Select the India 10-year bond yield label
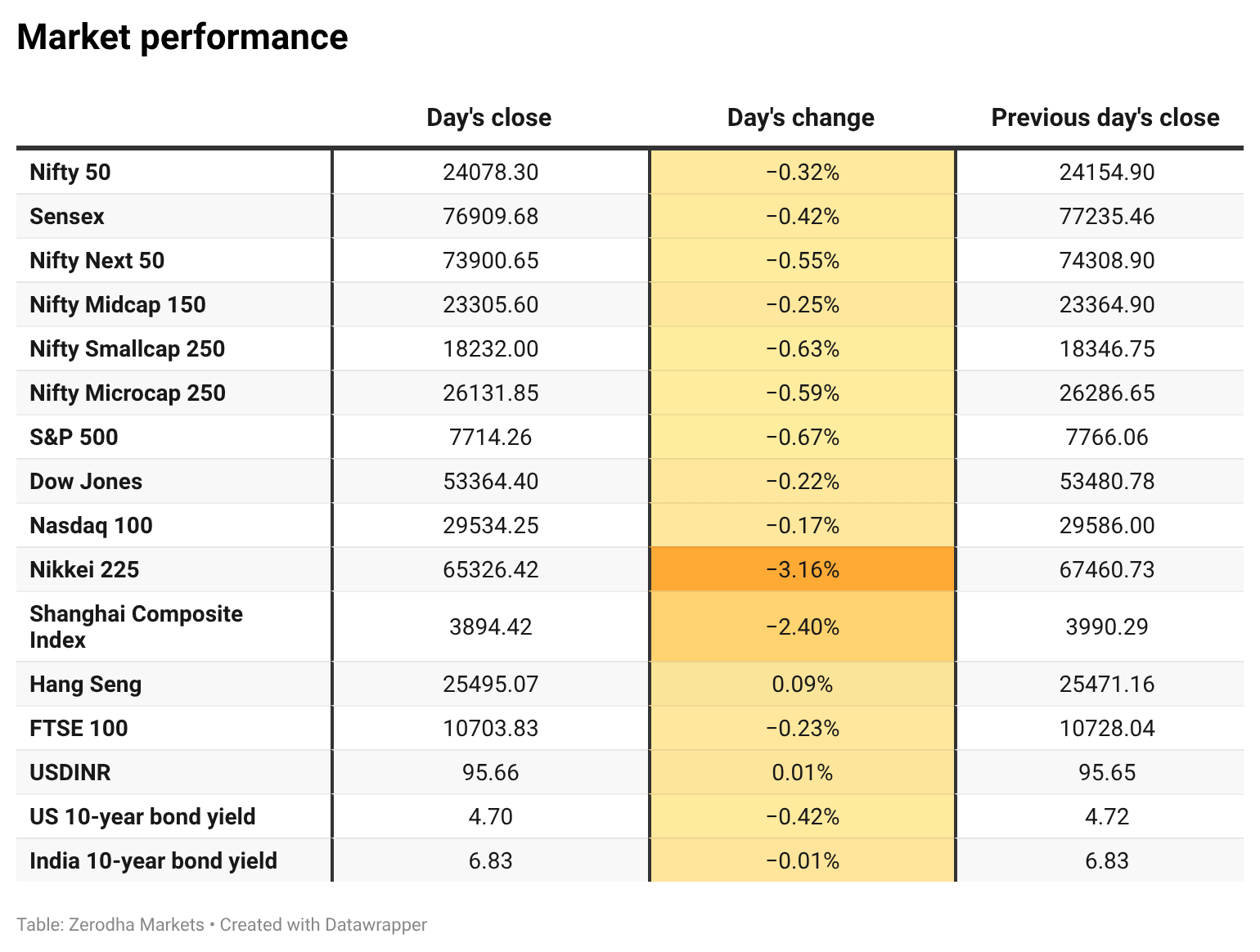This screenshot has height=952, width=1260. 153,861
